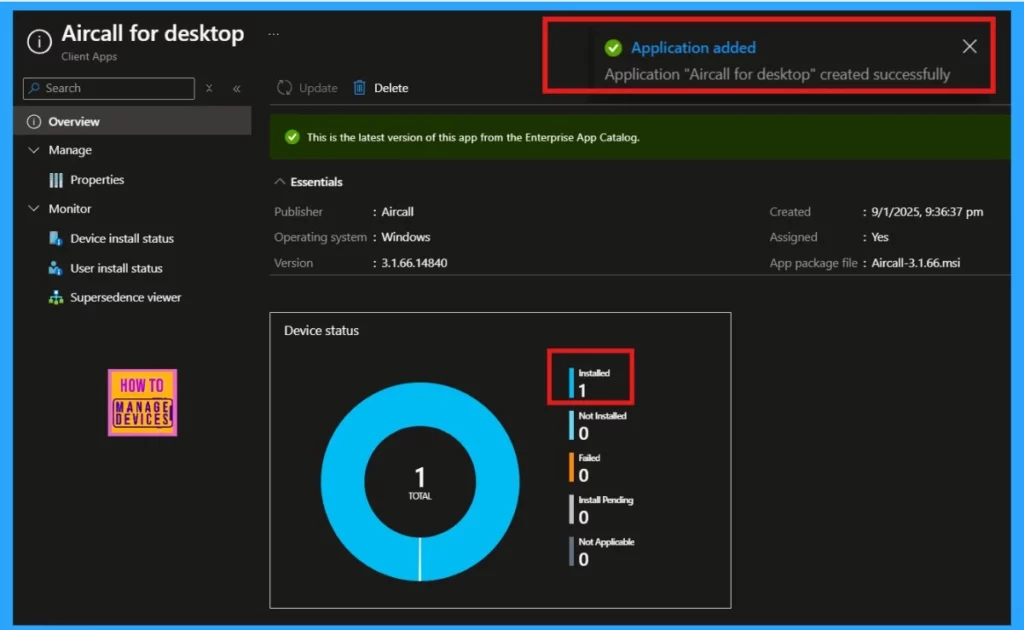Click the Device install status icon
The width and height of the screenshot is (1024, 630).
click(56, 238)
